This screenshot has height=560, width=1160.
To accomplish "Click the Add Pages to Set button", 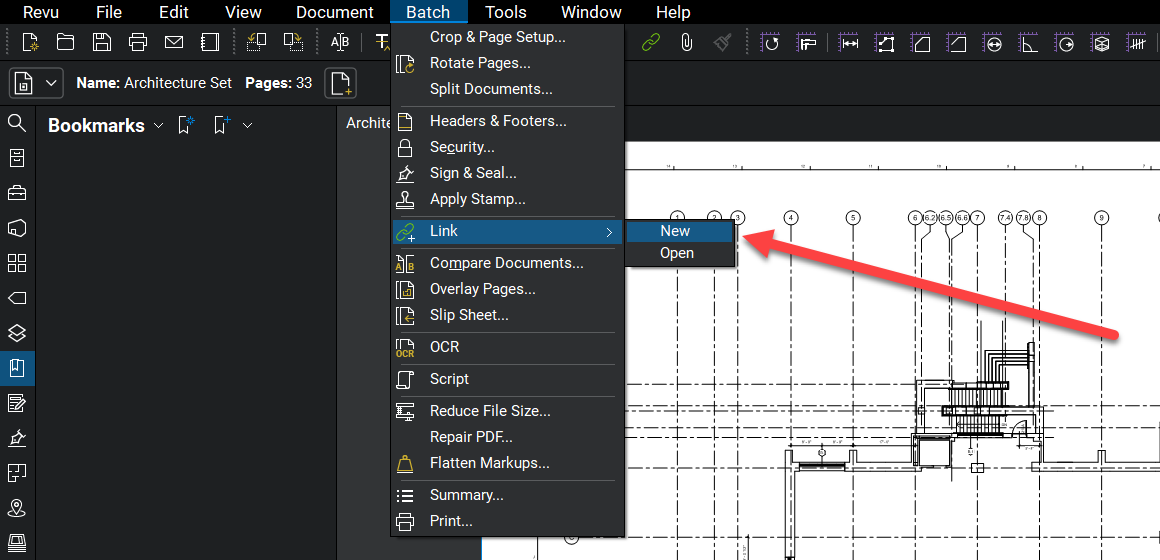I will tap(340, 83).
